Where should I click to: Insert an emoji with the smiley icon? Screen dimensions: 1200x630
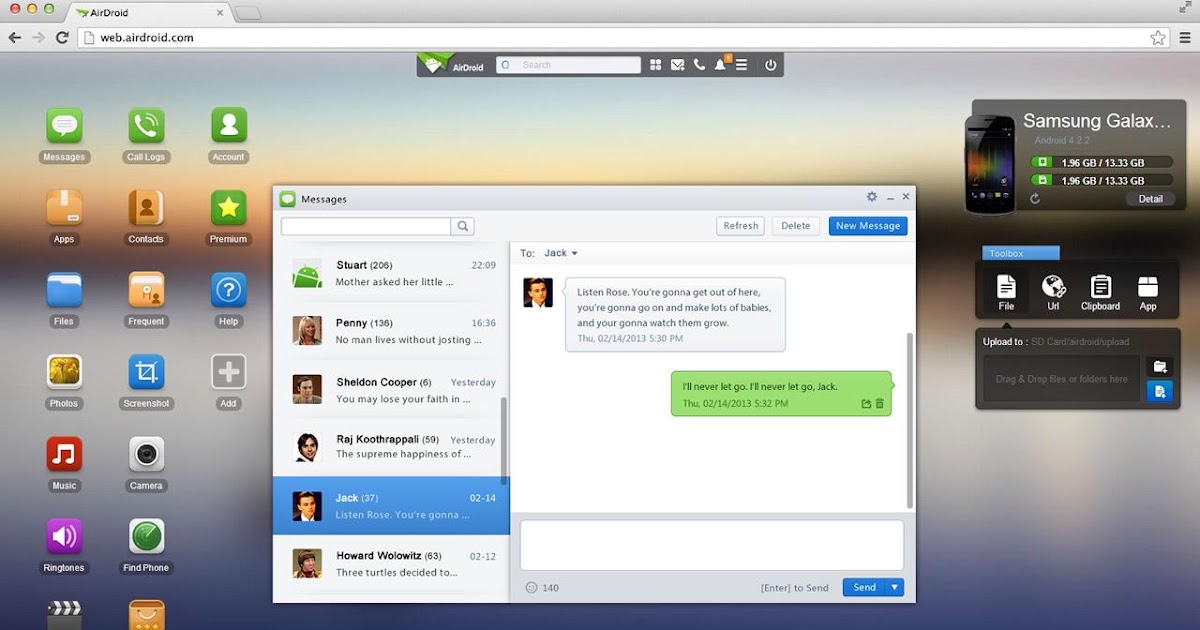[531, 588]
